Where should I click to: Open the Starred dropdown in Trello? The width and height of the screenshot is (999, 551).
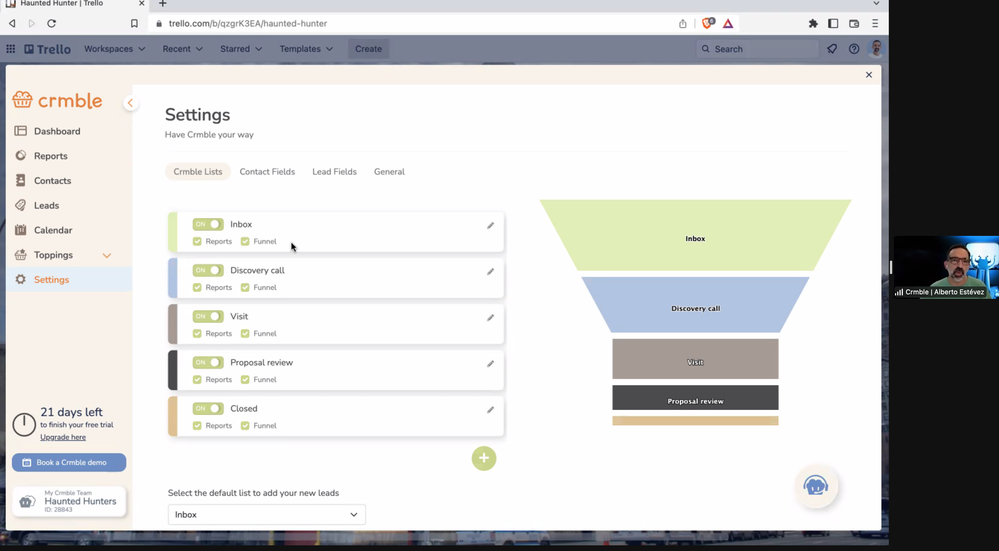[x=241, y=49]
